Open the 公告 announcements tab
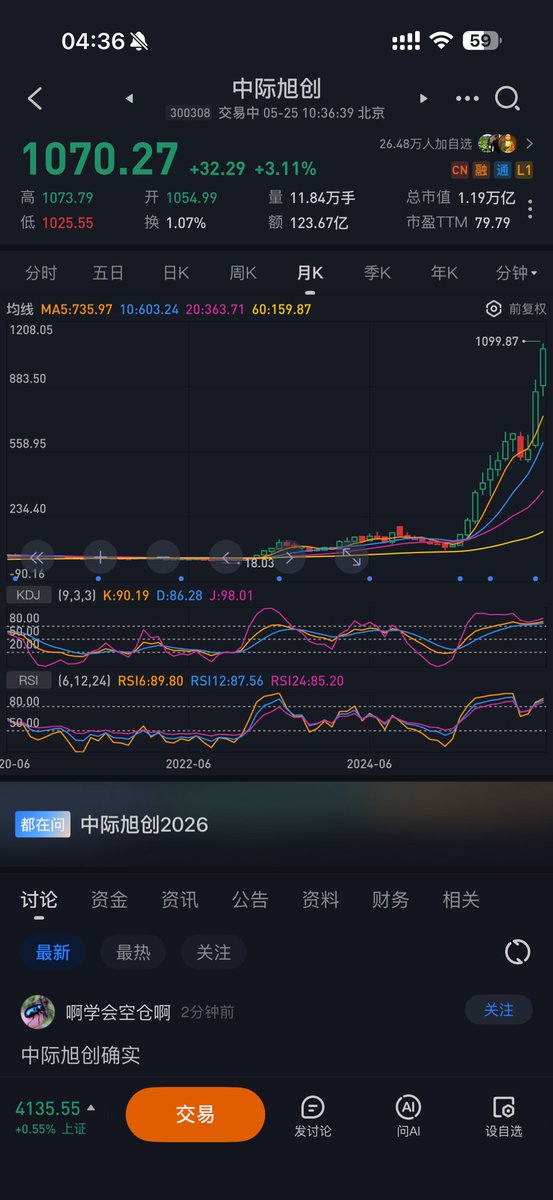The image size is (553, 1200). (250, 900)
